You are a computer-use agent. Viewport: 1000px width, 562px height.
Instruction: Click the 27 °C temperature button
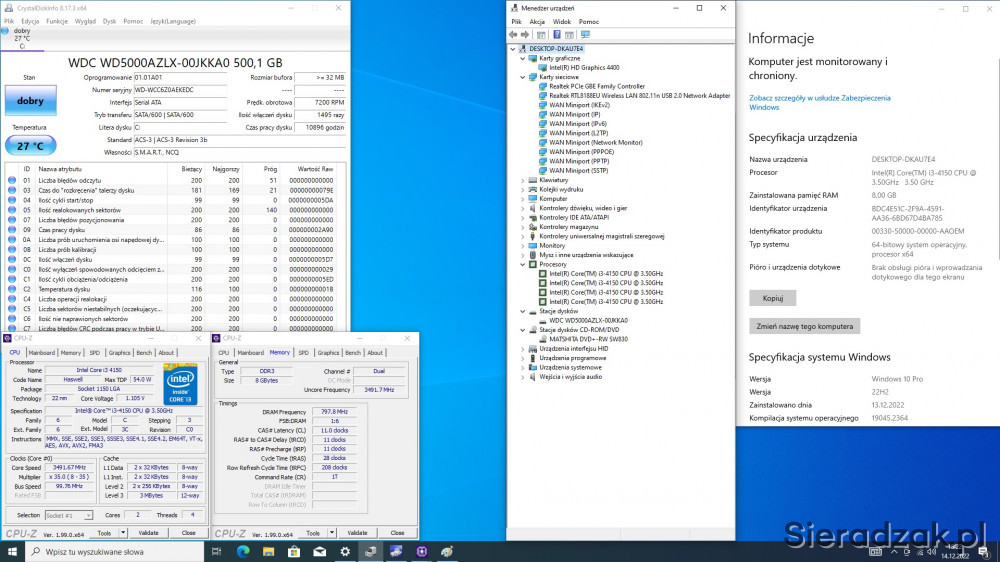31,146
